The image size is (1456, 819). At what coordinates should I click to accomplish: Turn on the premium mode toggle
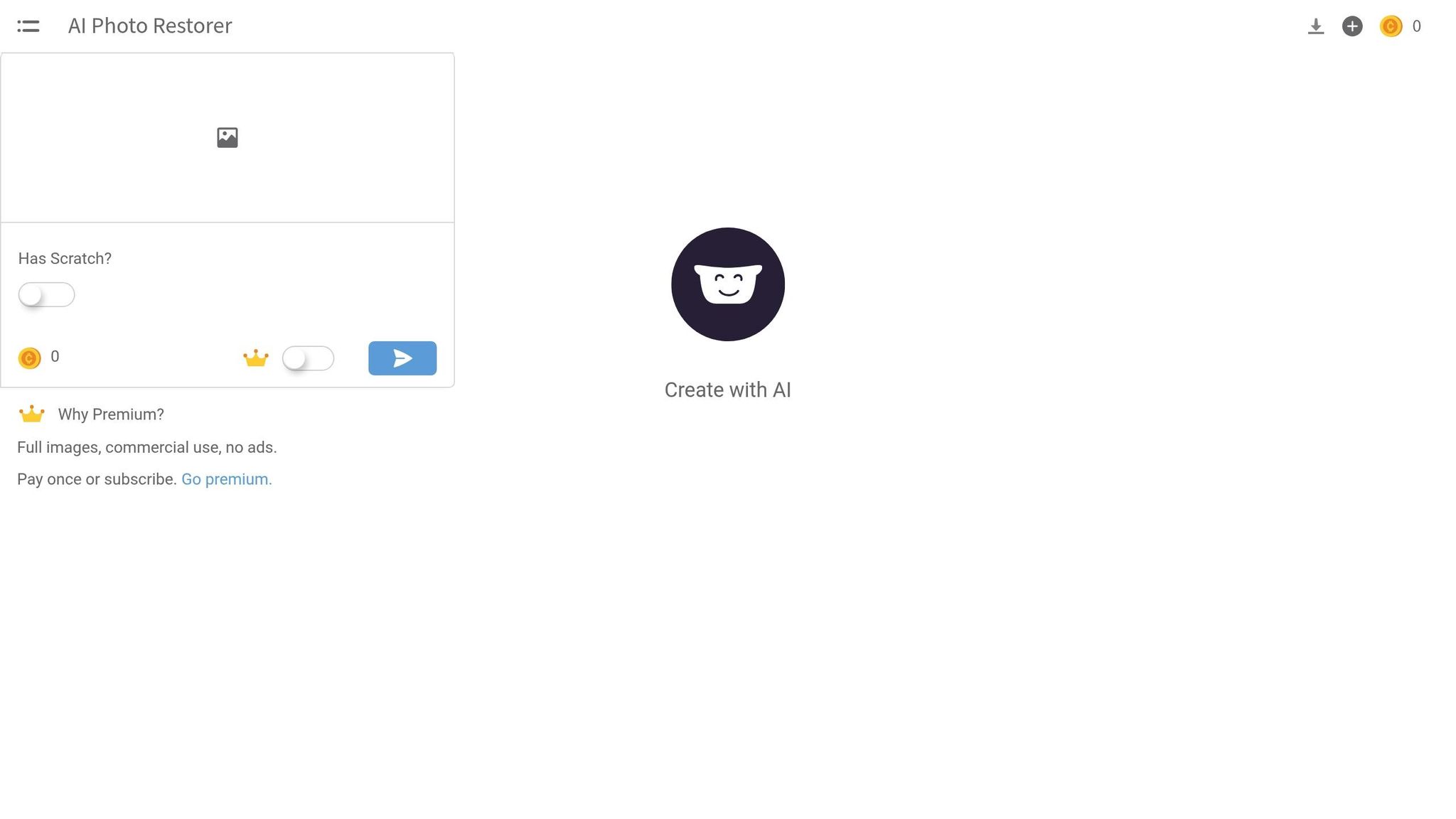[x=308, y=358]
